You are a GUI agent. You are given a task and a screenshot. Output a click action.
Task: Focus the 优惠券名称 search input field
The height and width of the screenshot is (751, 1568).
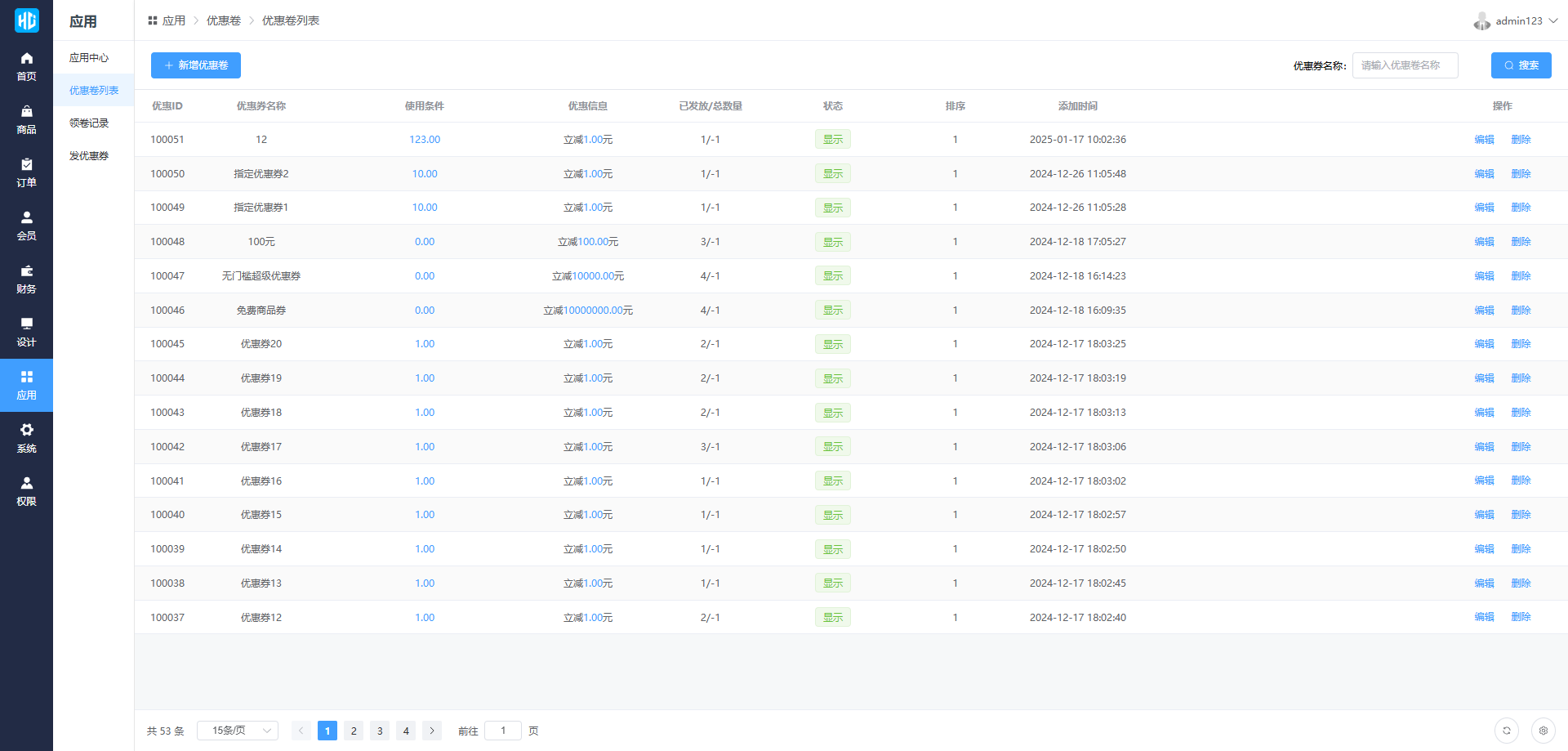tap(1405, 65)
